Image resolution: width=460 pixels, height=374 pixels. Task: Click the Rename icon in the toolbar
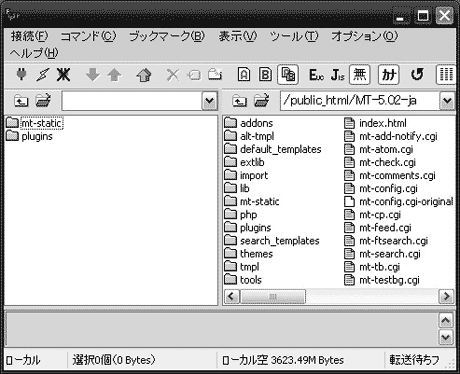(194, 75)
